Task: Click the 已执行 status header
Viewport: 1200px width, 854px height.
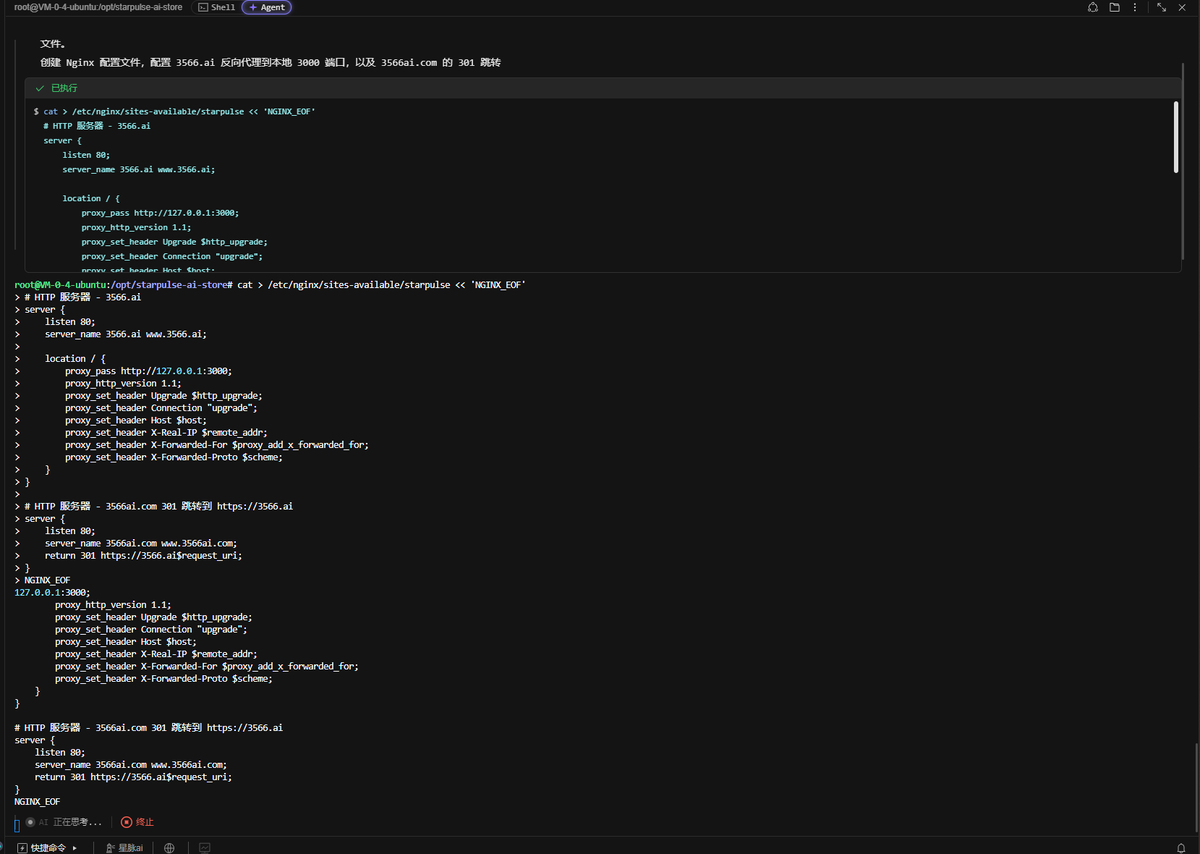Action: coord(603,88)
